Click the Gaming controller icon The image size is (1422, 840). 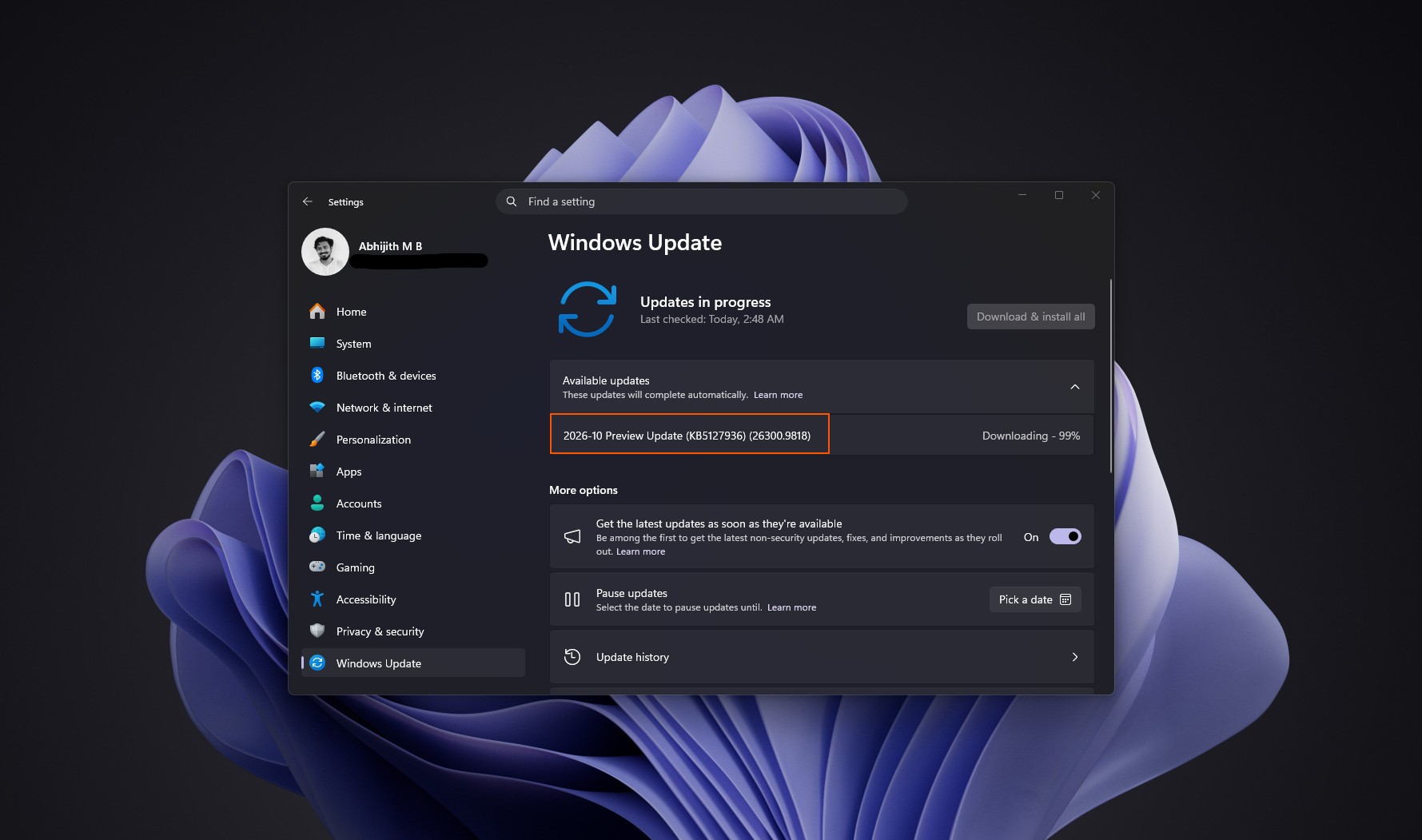coord(317,567)
